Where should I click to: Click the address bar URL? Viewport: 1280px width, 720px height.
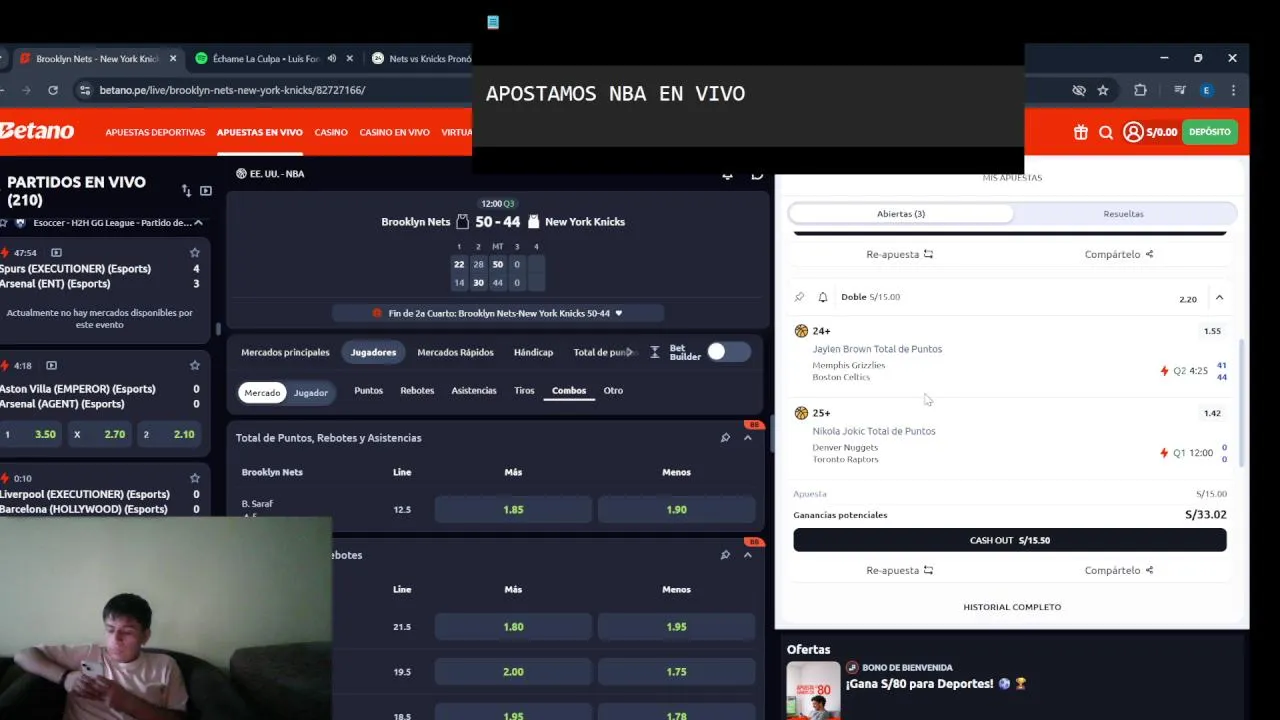pyautogui.click(x=232, y=90)
